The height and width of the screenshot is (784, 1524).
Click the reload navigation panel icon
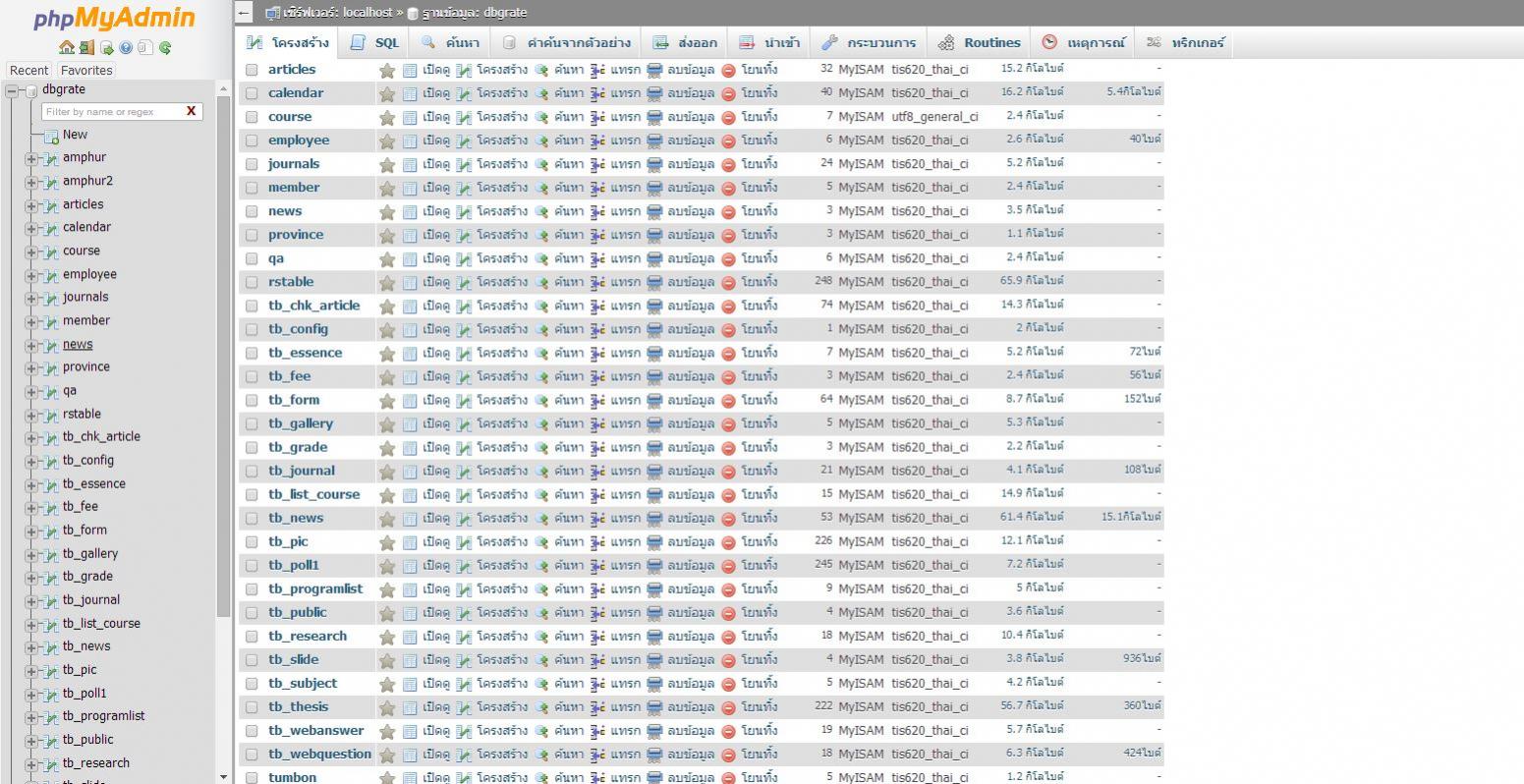click(165, 47)
